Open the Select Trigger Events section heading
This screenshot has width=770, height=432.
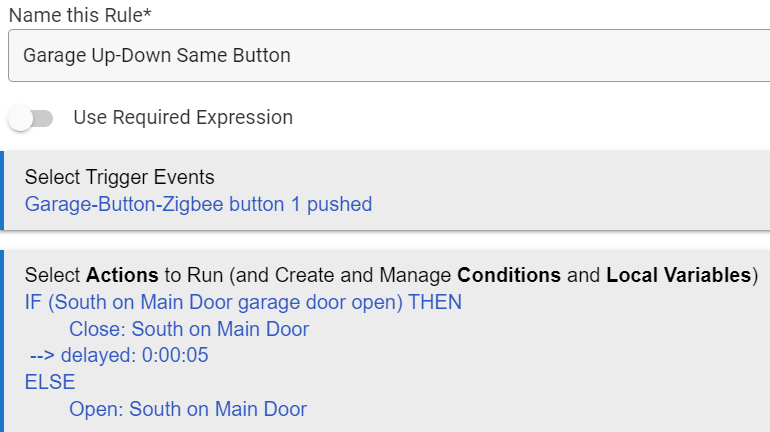coord(119,178)
